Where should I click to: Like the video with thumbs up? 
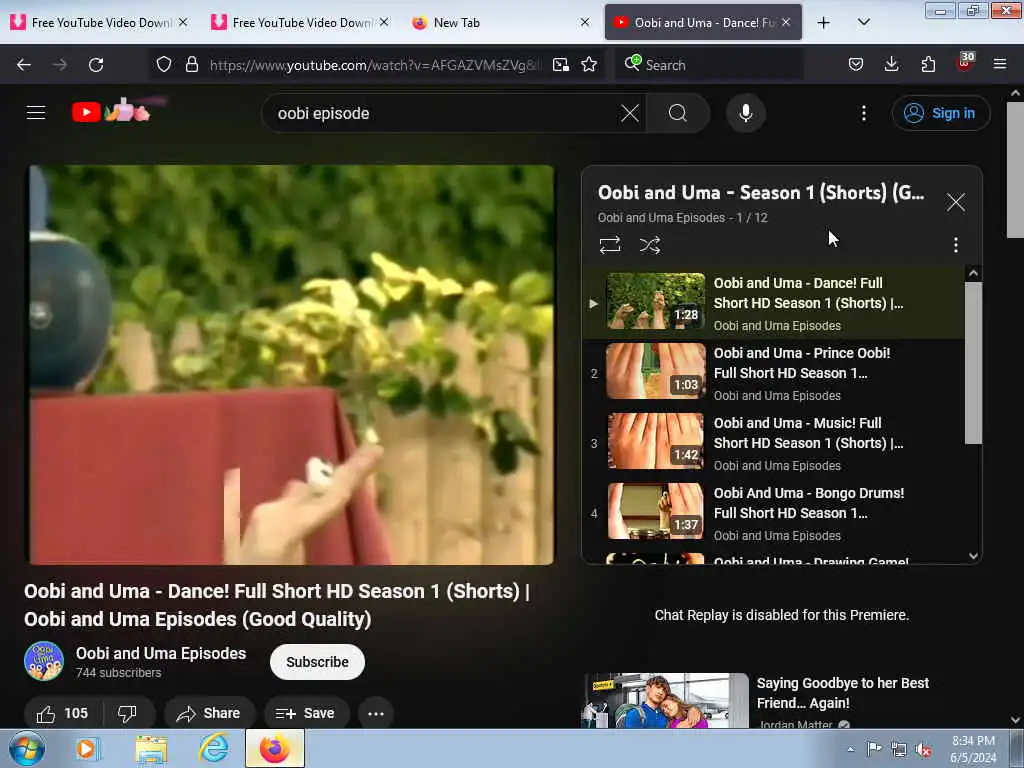[x=63, y=713]
